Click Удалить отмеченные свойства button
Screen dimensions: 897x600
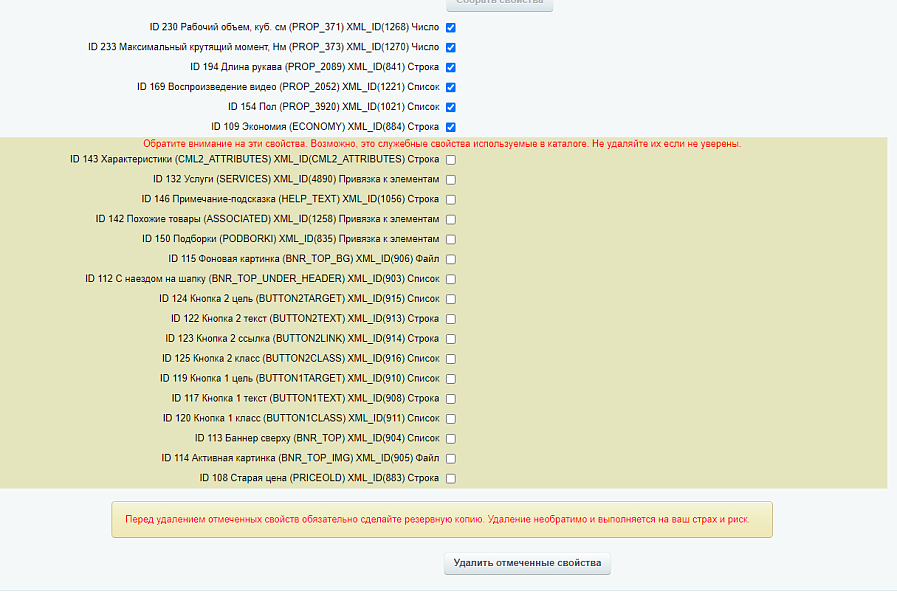[x=527, y=563]
